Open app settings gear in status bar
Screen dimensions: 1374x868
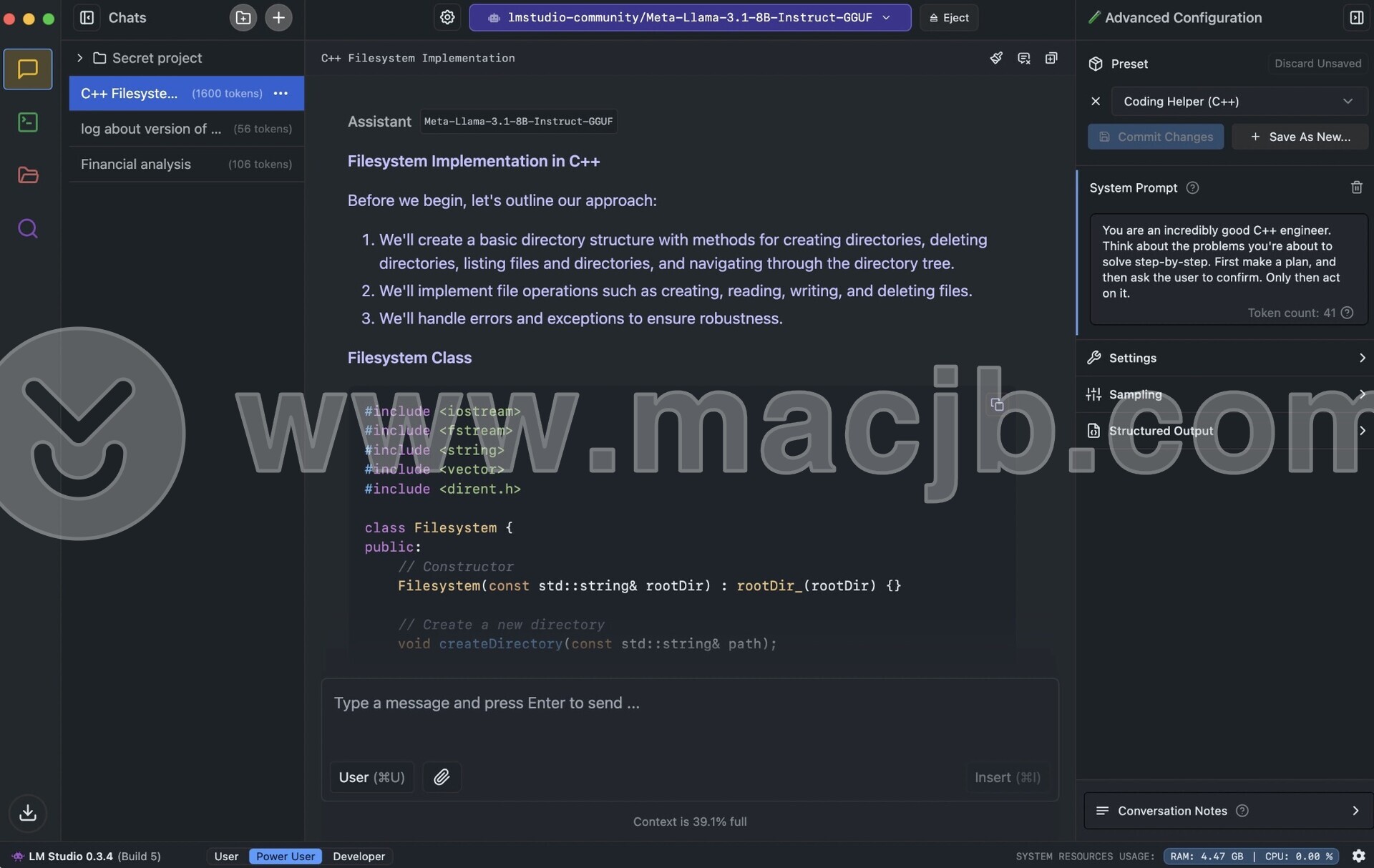[x=1358, y=856]
